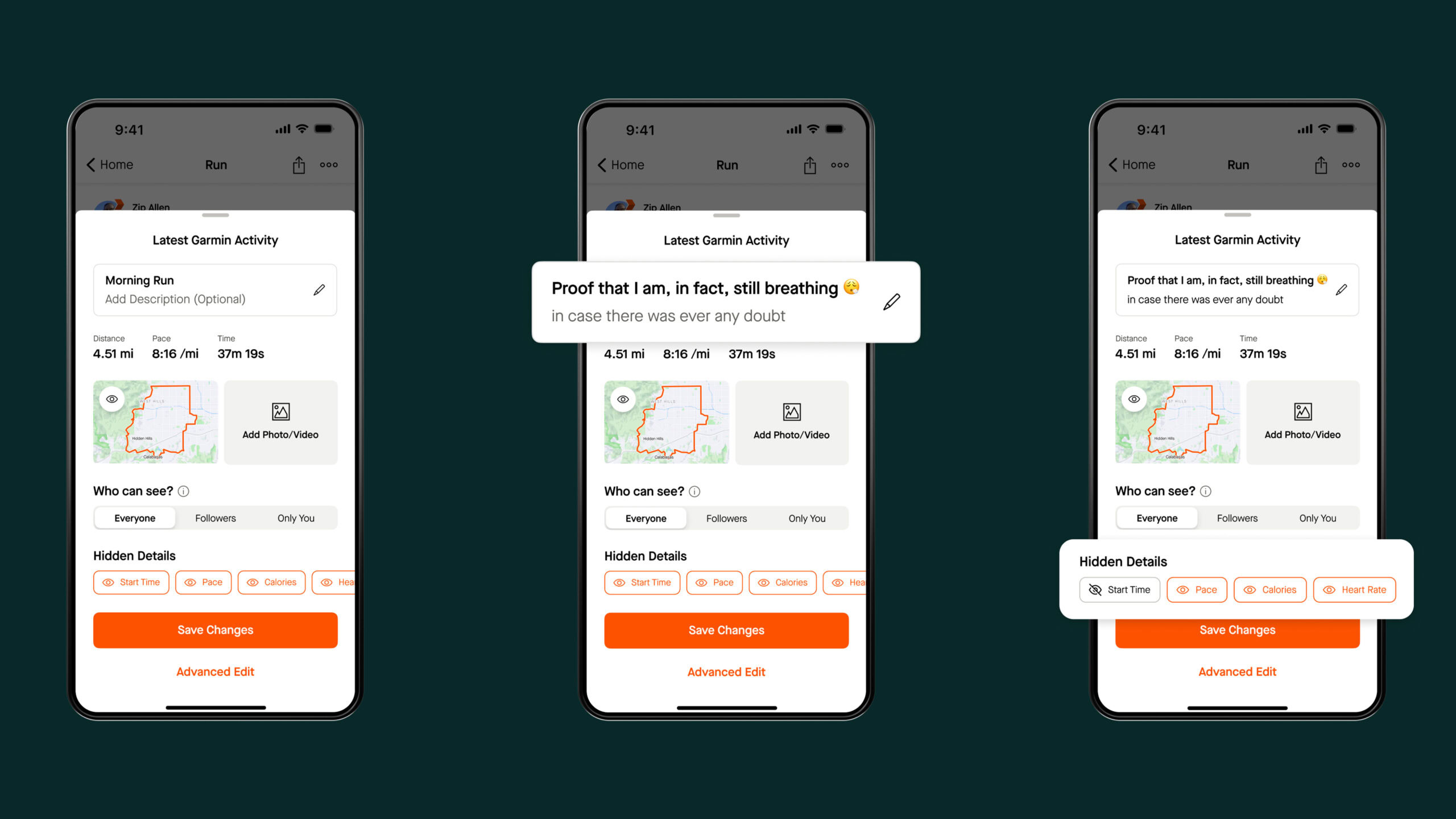Click the Add Photo/Video icon
Viewport: 1456px width, 819px height.
(281, 411)
